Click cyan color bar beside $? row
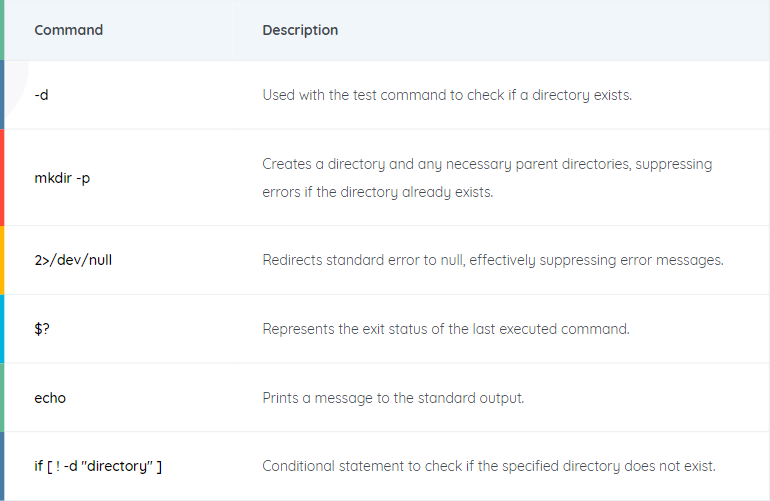Viewport: 770px width, 501px height. pos(2,329)
